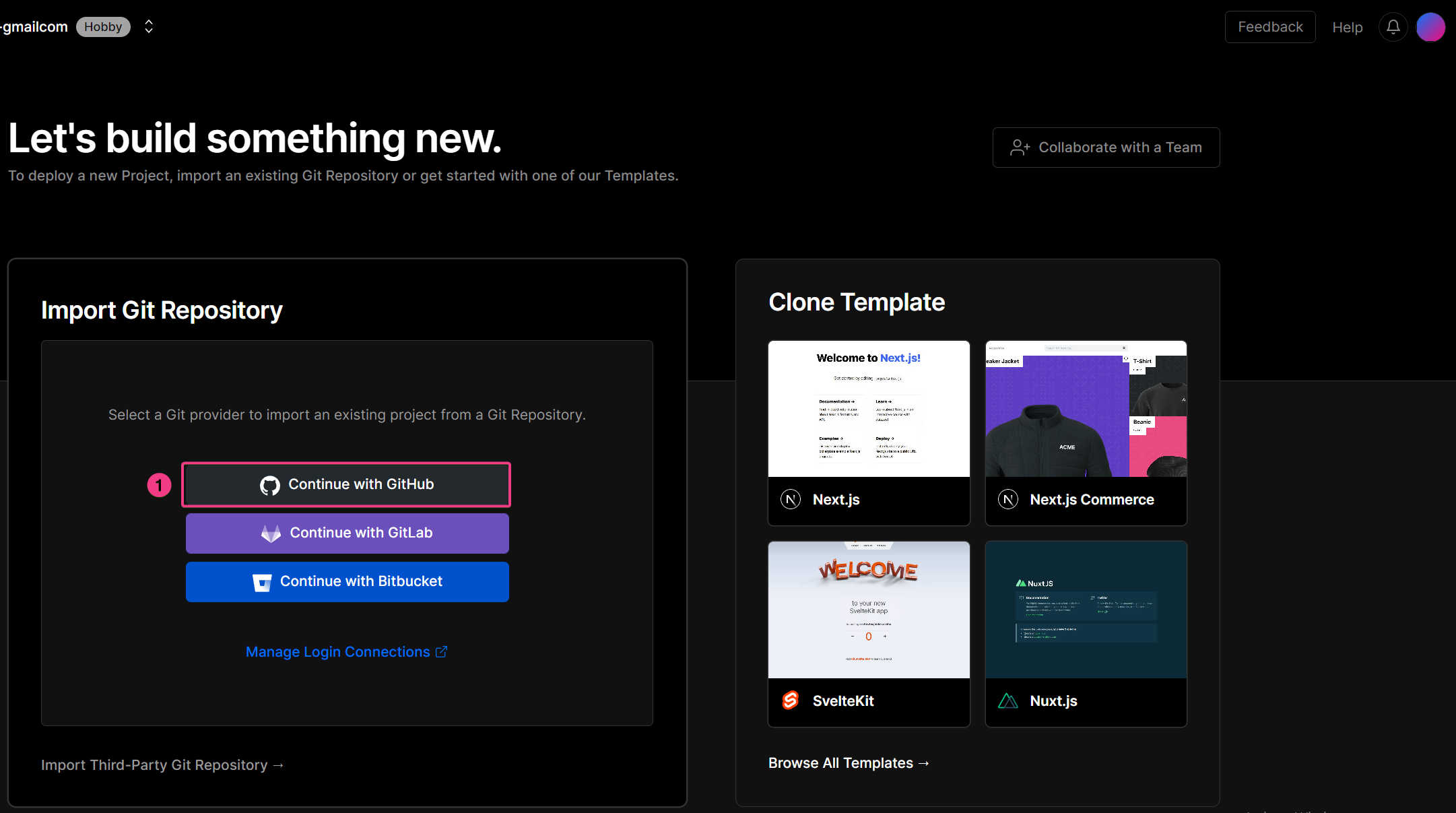Viewport: 1456px width, 813px height.
Task: Click the Bitbucket bucket icon
Action: click(262, 582)
